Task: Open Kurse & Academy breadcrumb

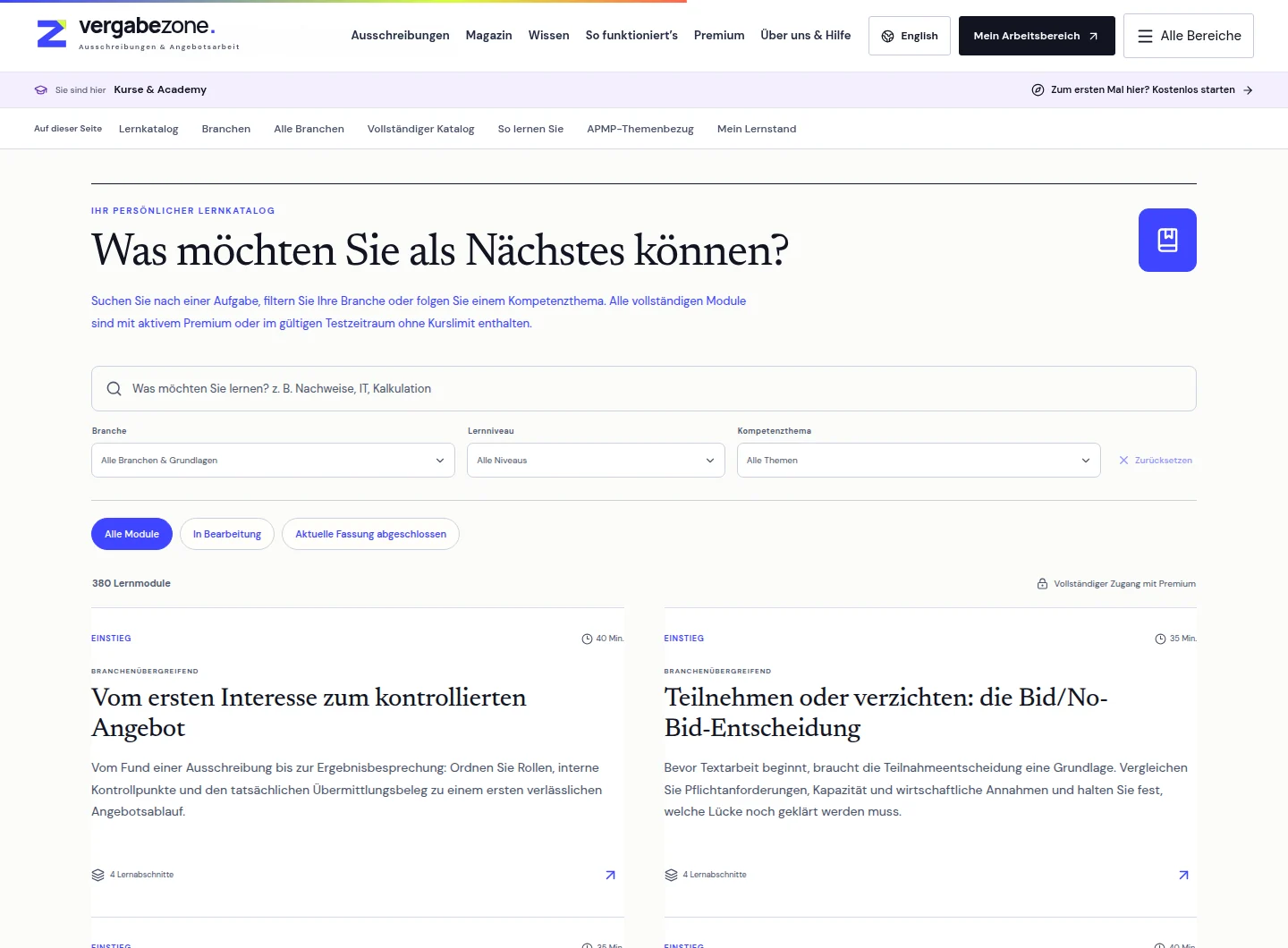Action: coord(160,89)
